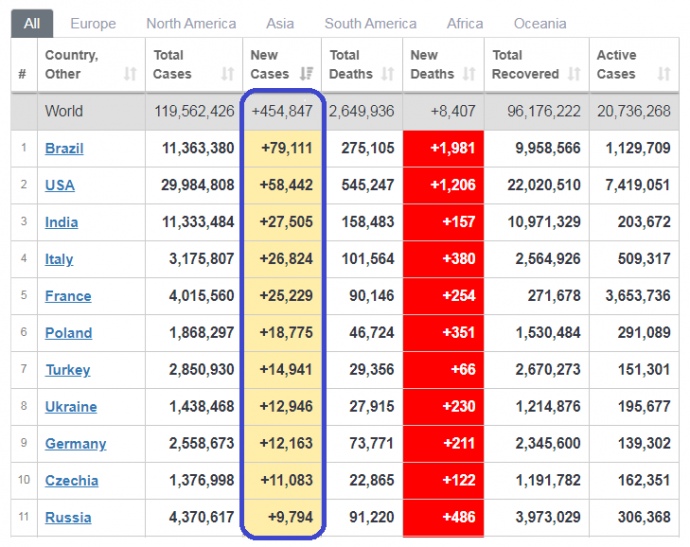Image resolution: width=690 pixels, height=547 pixels.
Task: Sort by Total Recovered arrow icon
Action: point(573,74)
